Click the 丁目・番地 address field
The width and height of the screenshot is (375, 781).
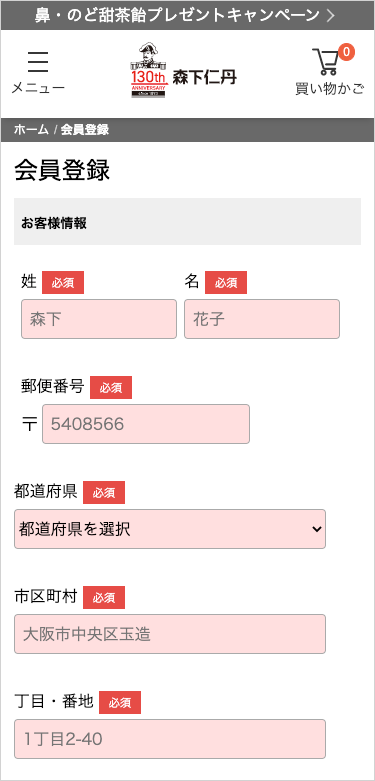coord(170,739)
